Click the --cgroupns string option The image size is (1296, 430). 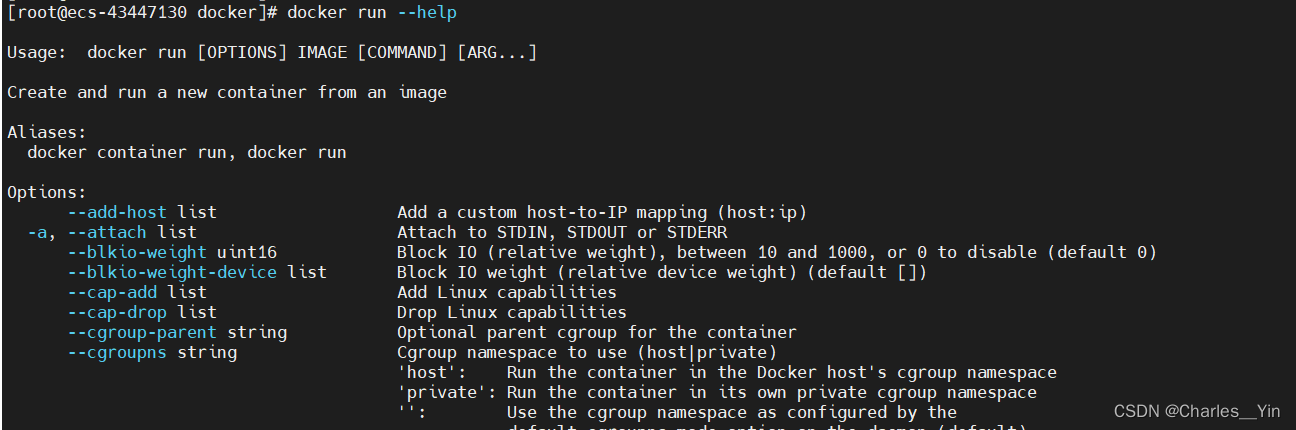tap(152, 352)
